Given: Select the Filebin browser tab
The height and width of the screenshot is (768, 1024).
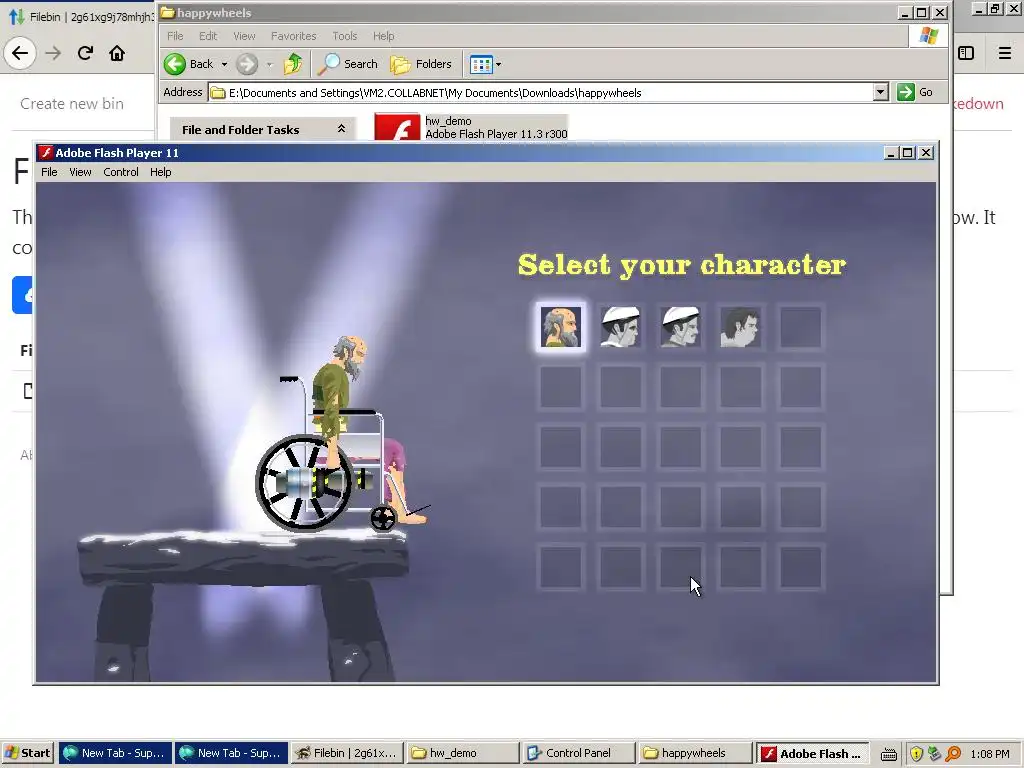Looking at the screenshot, I should 80,16.
